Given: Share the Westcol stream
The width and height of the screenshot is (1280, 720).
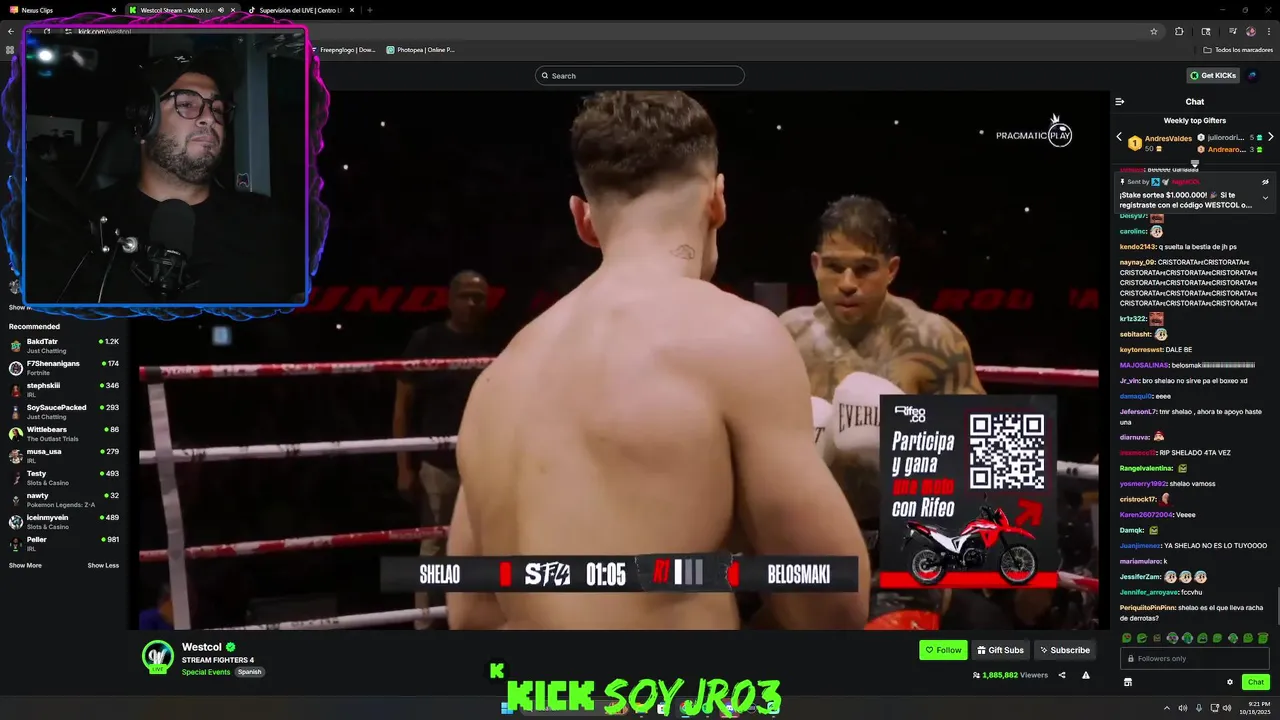Looking at the screenshot, I should [x=1062, y=675].
